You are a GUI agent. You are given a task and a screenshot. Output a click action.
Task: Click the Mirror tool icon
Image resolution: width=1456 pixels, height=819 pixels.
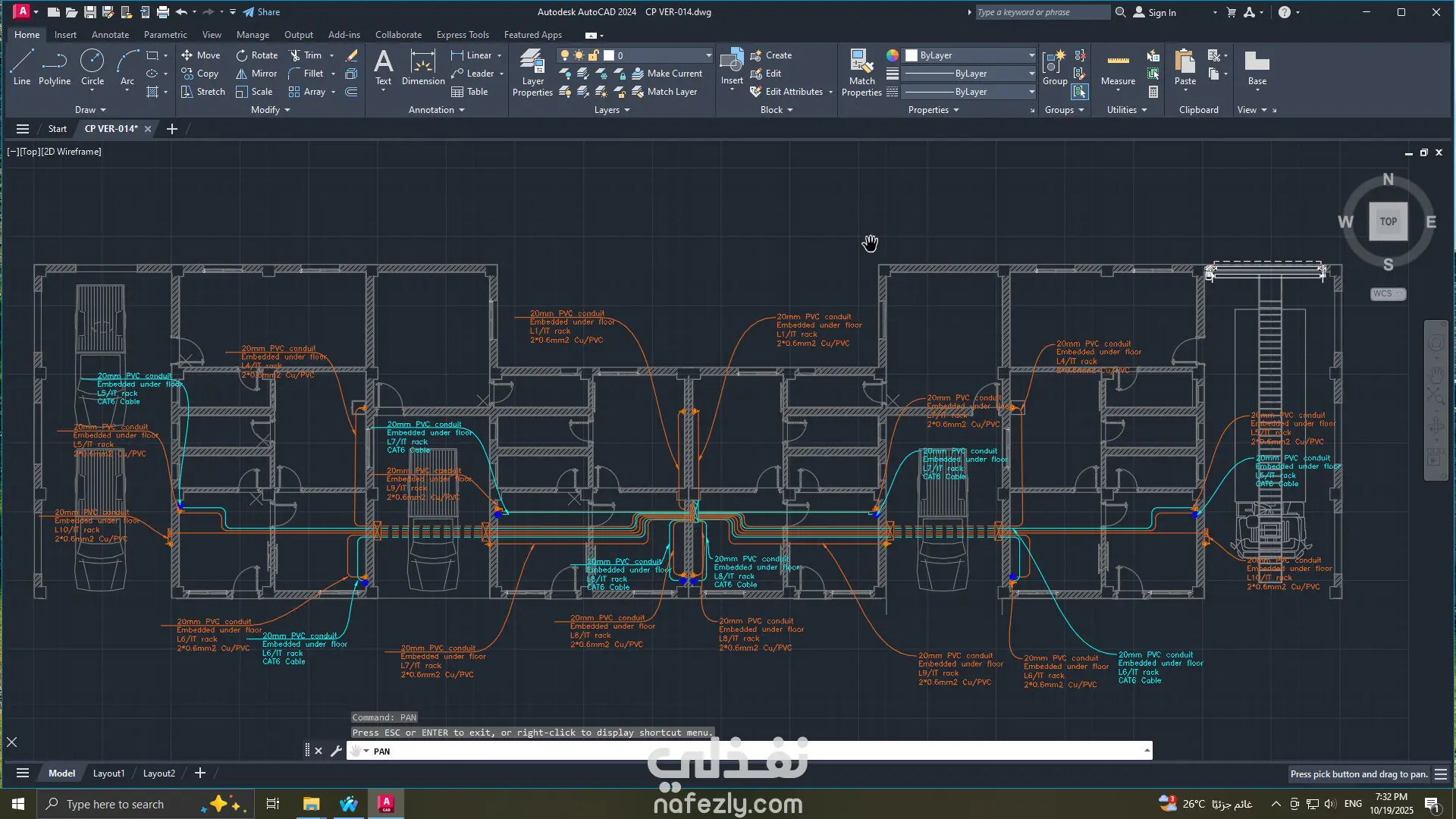point(242,74)
